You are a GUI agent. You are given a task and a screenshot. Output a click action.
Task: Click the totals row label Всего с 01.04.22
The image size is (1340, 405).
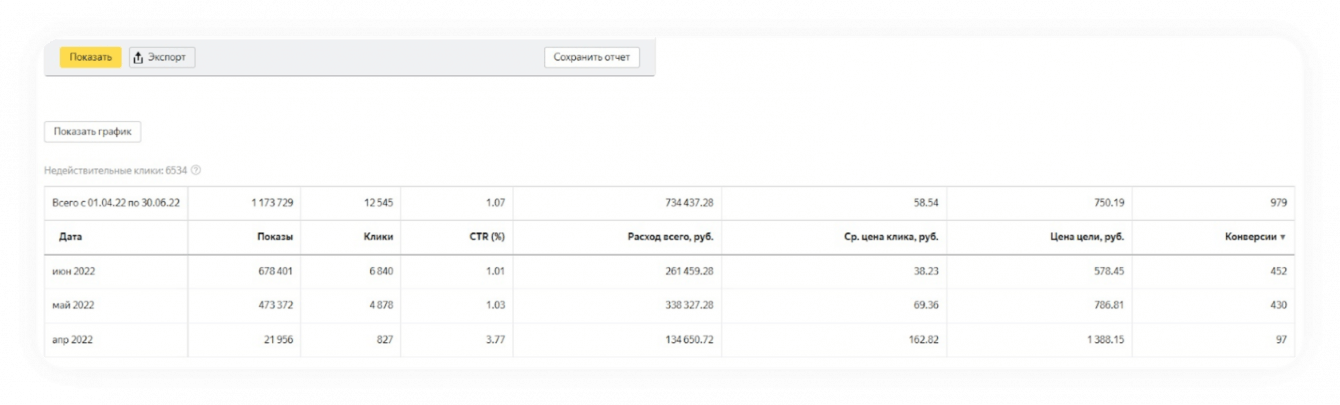click(114, 203)
